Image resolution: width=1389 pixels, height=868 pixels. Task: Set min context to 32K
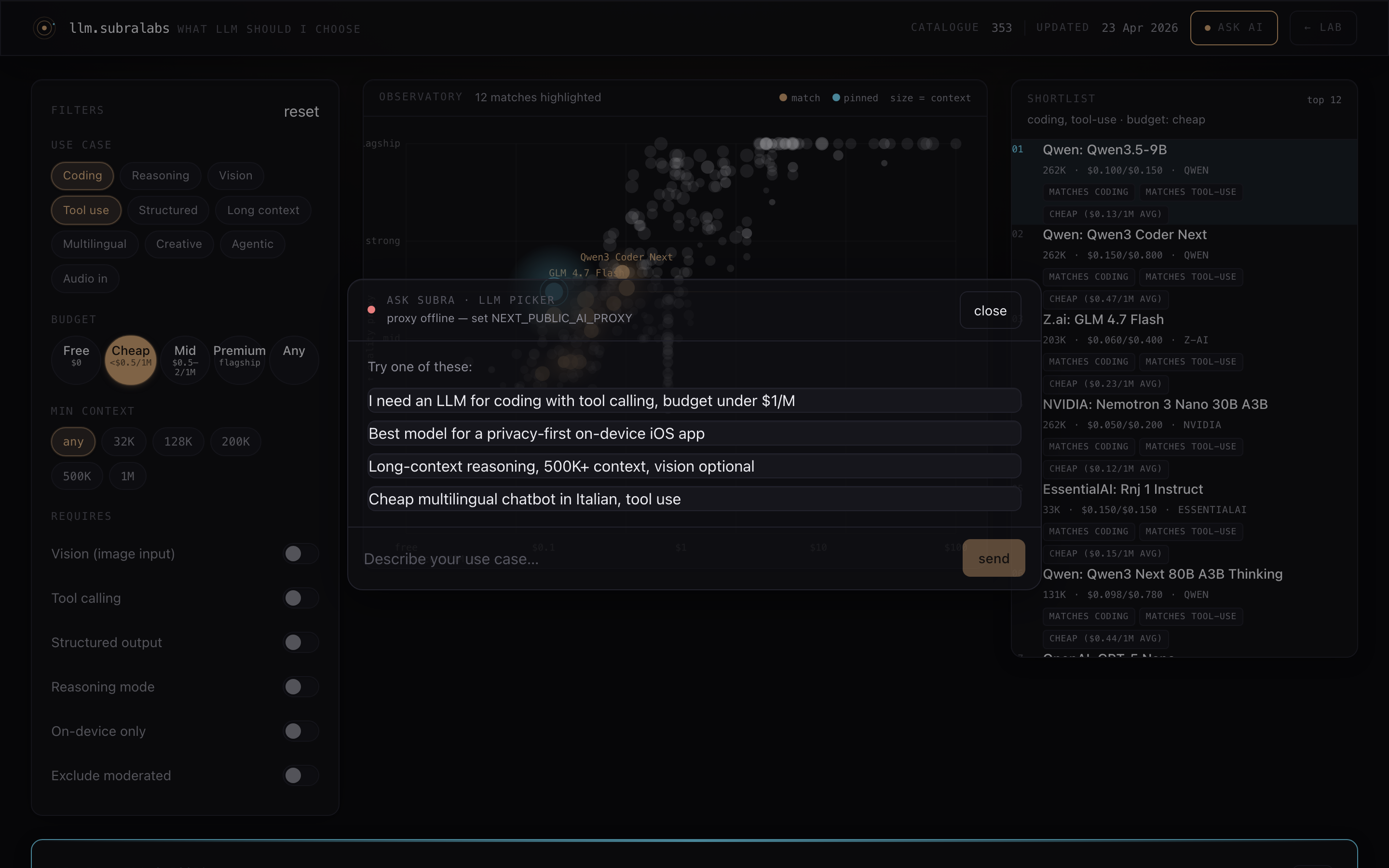point(124,441)
